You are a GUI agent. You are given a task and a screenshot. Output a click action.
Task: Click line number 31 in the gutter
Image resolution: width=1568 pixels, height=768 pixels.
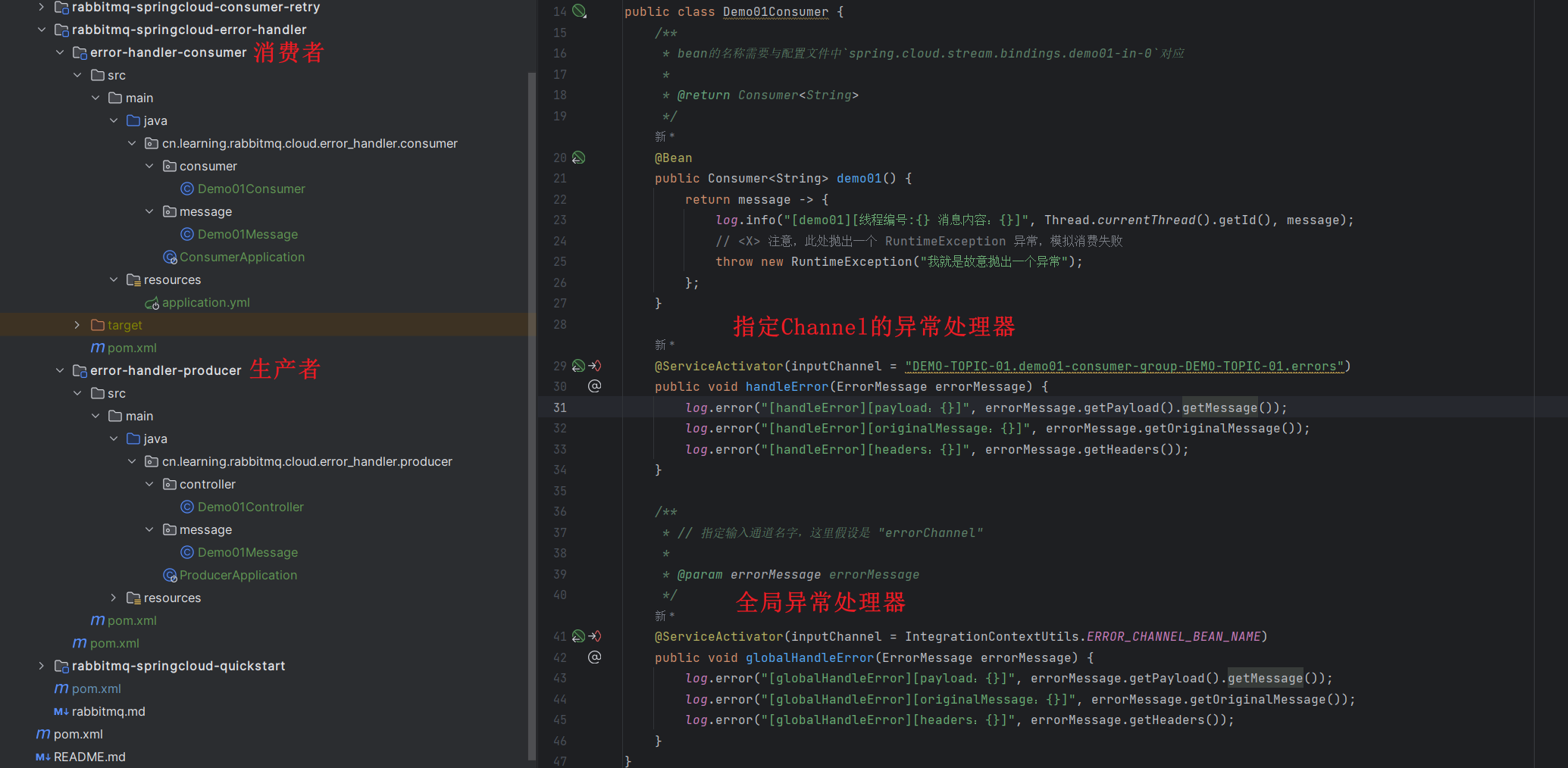pyautogui.click(x=560, y=407)
